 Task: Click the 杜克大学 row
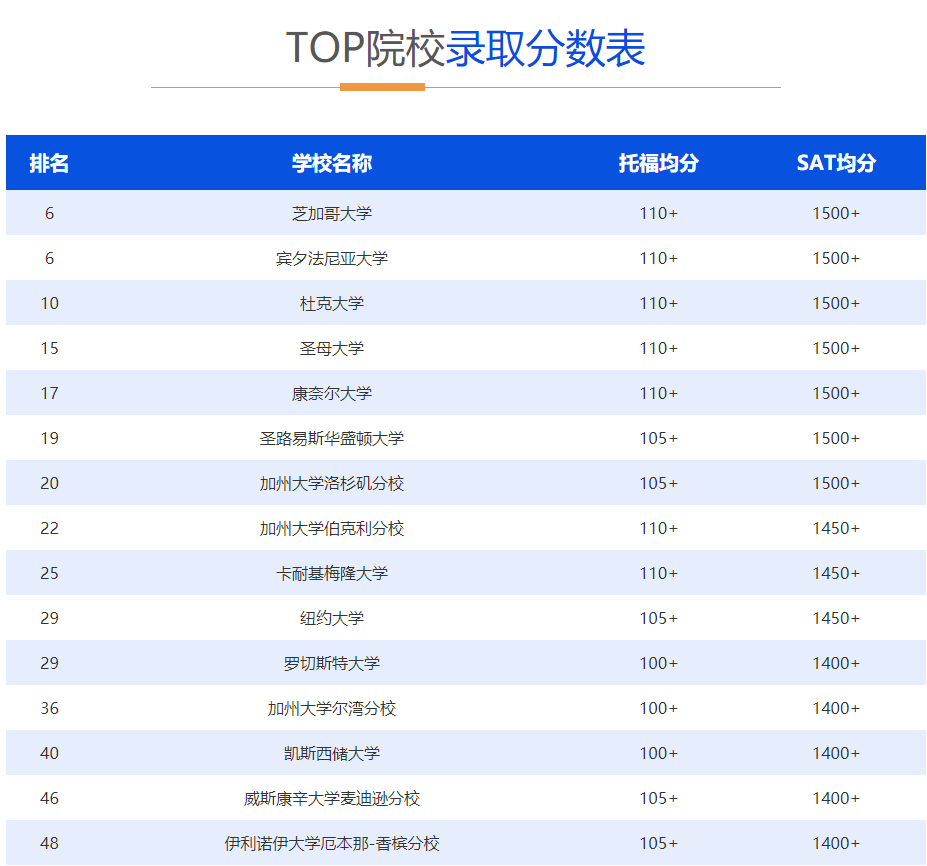[x=332, y=303]
